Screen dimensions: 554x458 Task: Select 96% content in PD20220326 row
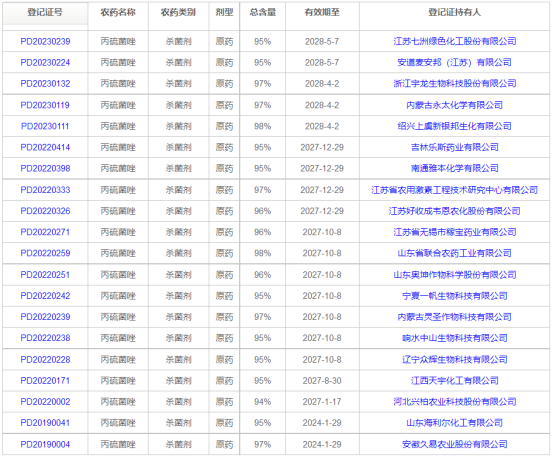point(263,211)
